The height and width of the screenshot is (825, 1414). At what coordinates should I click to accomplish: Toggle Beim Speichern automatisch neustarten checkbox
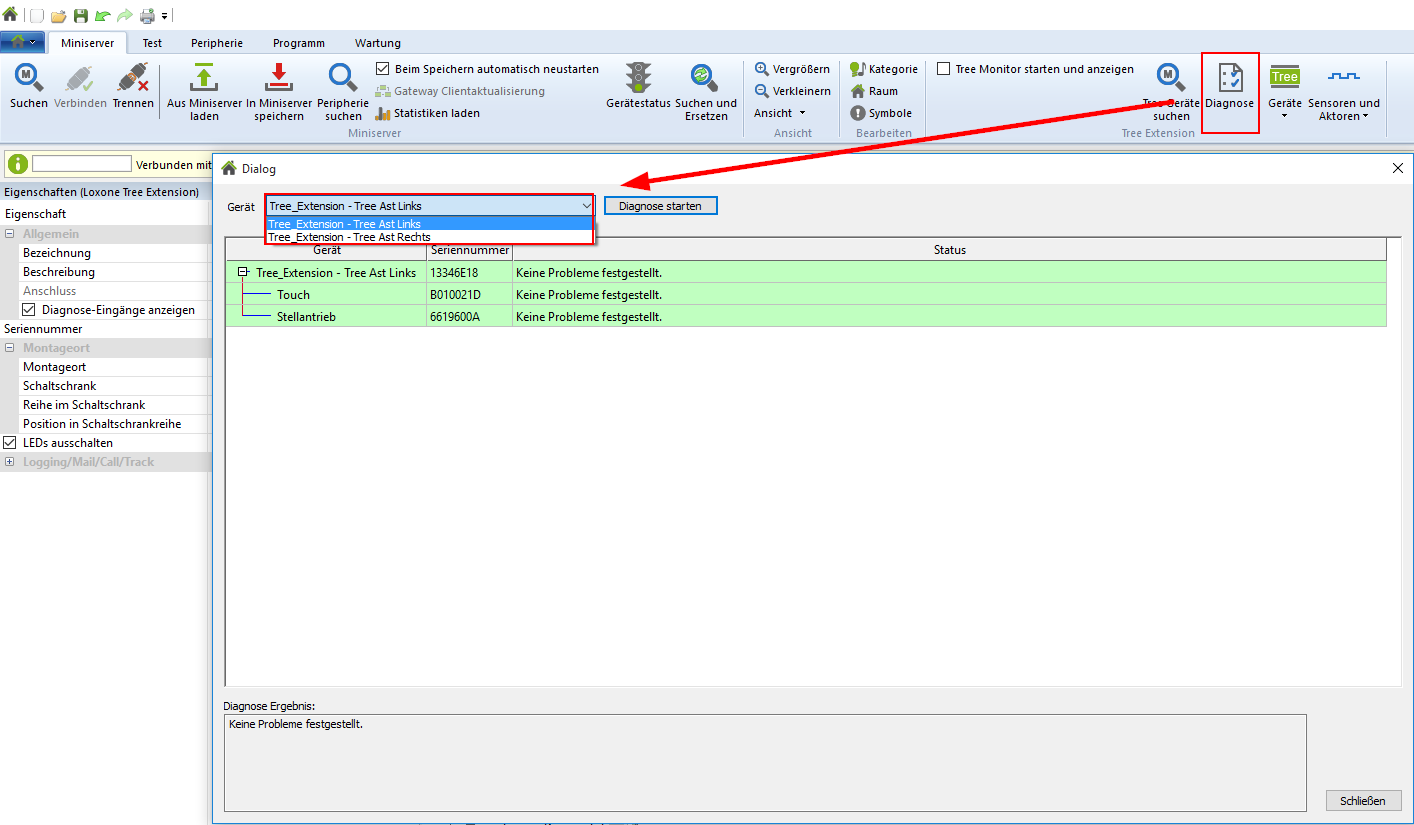point(383,69)
